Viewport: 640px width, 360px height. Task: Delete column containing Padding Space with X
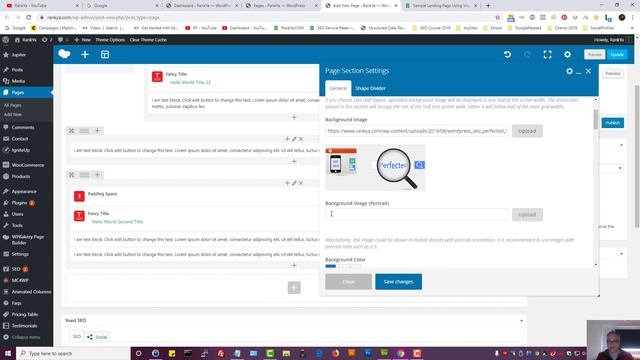301,183
